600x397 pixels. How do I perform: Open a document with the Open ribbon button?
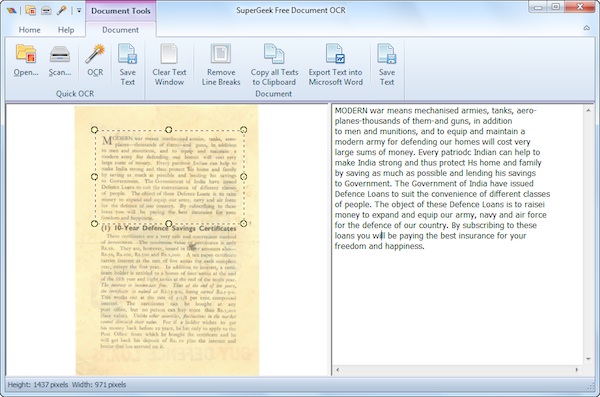[x=26, y=60]
